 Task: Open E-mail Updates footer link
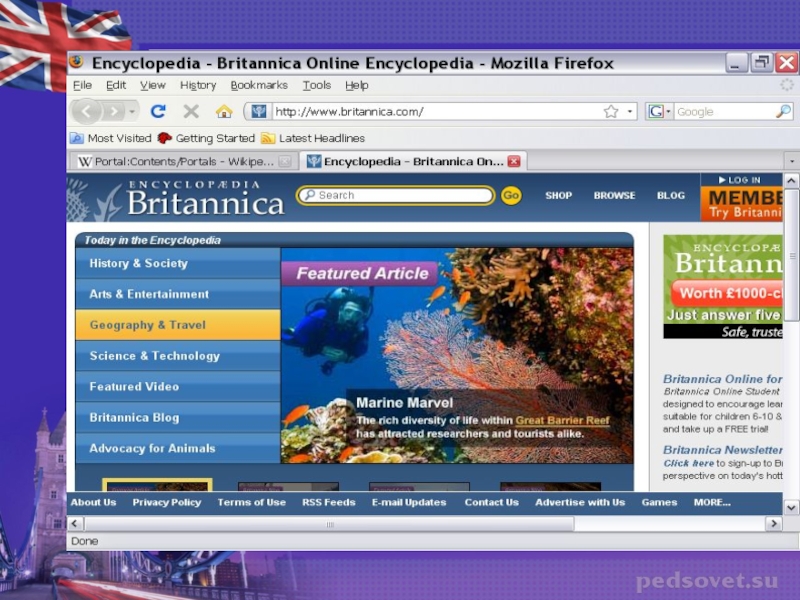click(x=409, y=503)
